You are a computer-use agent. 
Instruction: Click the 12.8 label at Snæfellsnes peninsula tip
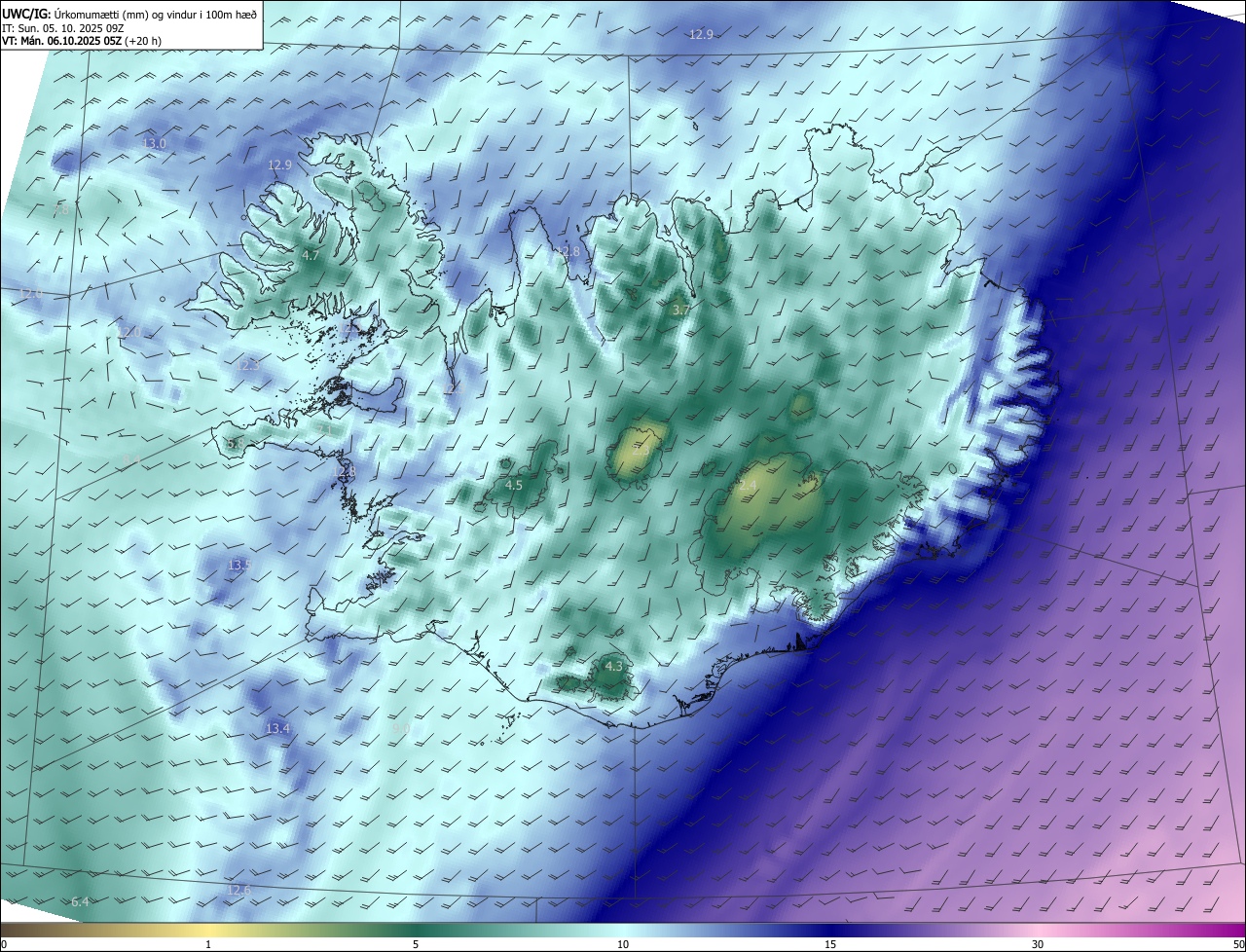(345, 472)
